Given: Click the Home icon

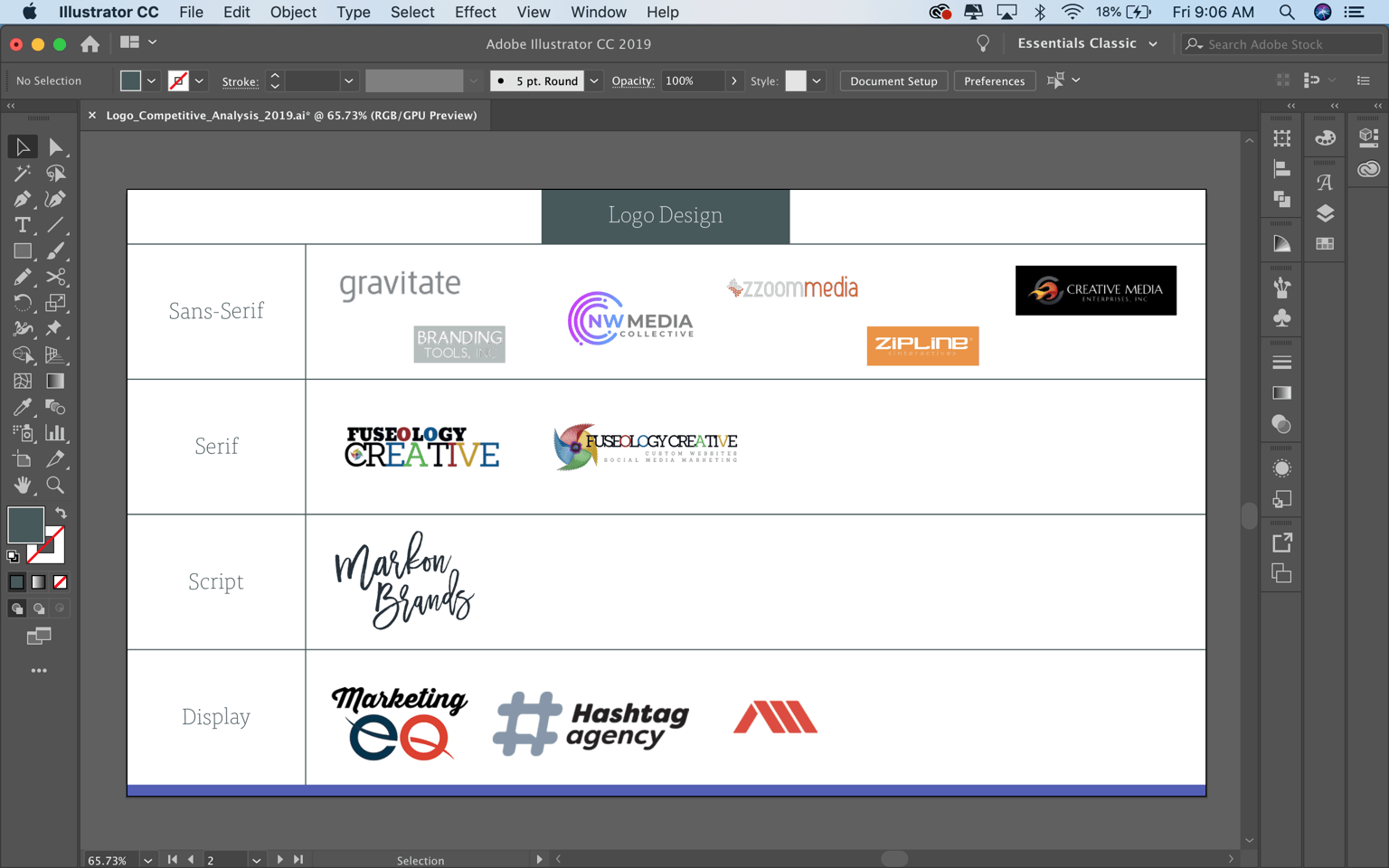Looking at the screenshot, I should (90, 43).
